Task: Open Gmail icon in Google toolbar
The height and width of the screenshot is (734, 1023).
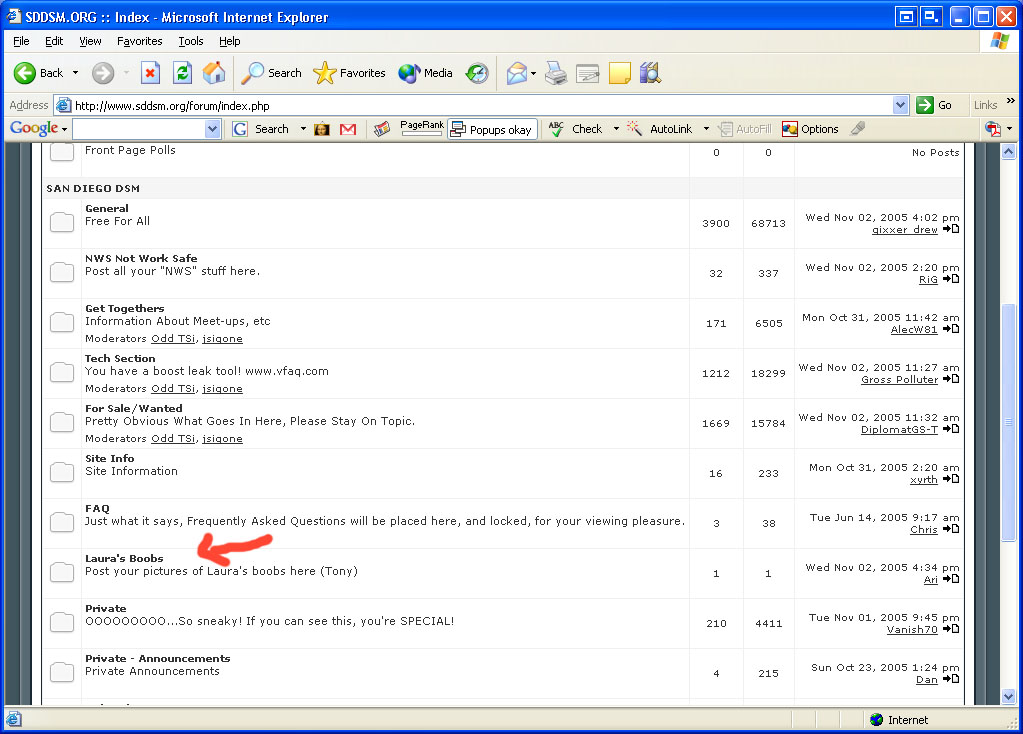Action: 348,129
